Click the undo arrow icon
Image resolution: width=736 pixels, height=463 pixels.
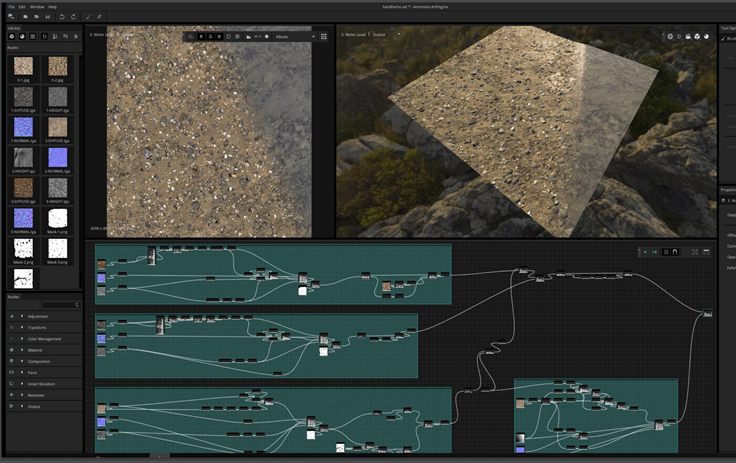click(x=62, y=17)
